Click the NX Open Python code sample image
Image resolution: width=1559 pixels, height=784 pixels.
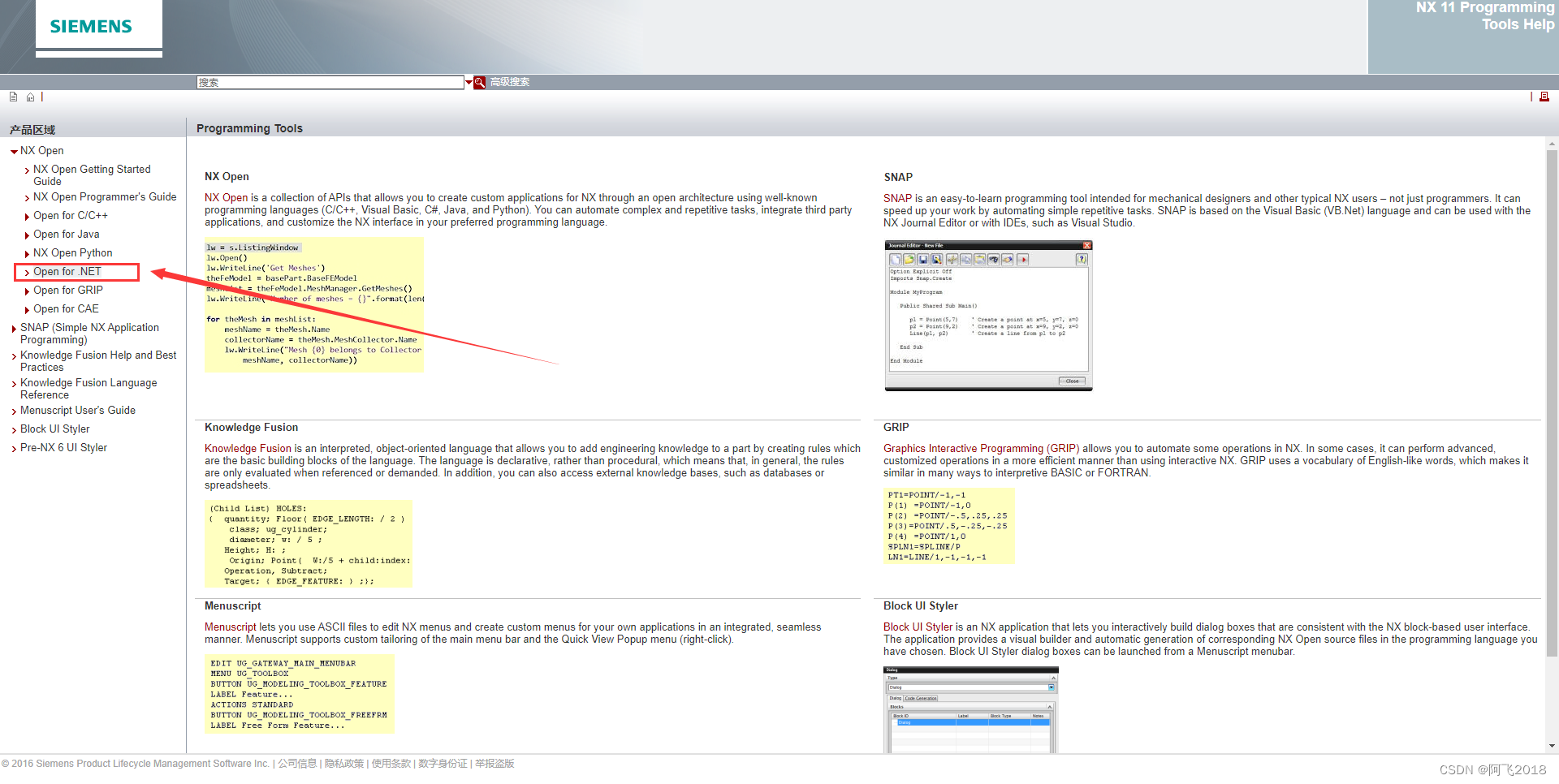click(x=313, y=305)
